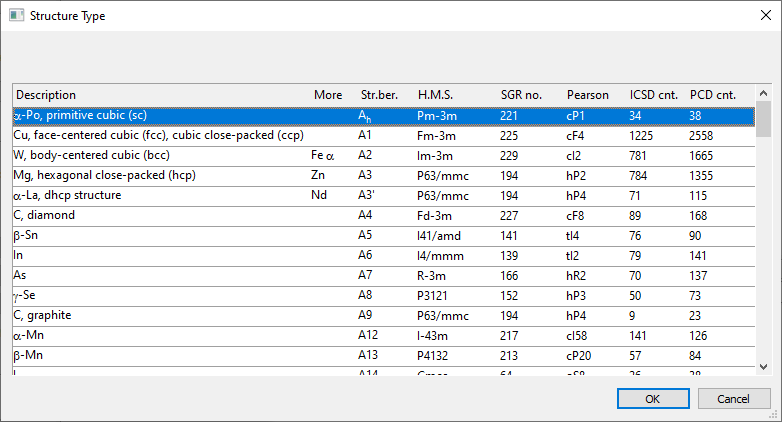Sort by Str.ber. column header
782x422 pixels.
tap(379, 95)
